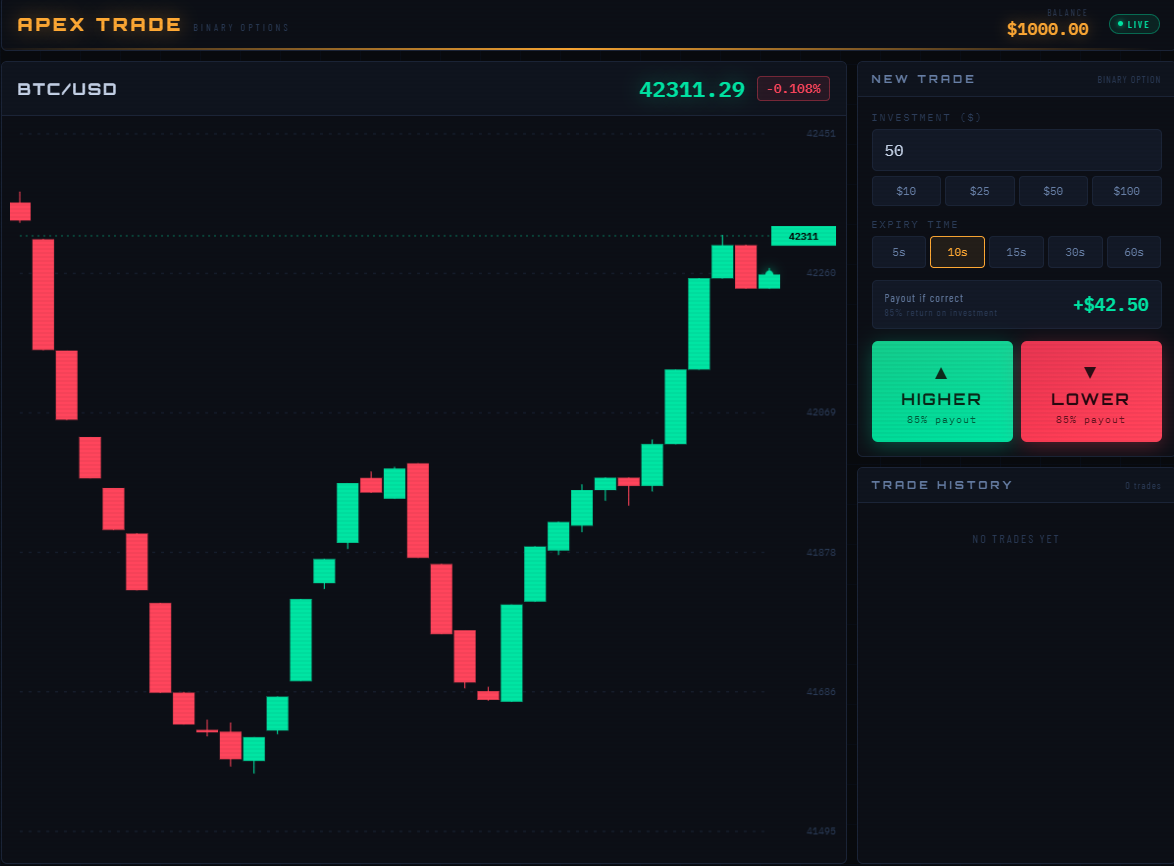1174x866 pixels.
Task: Click the red LOWER trade button
Action: coord(1090,392)
